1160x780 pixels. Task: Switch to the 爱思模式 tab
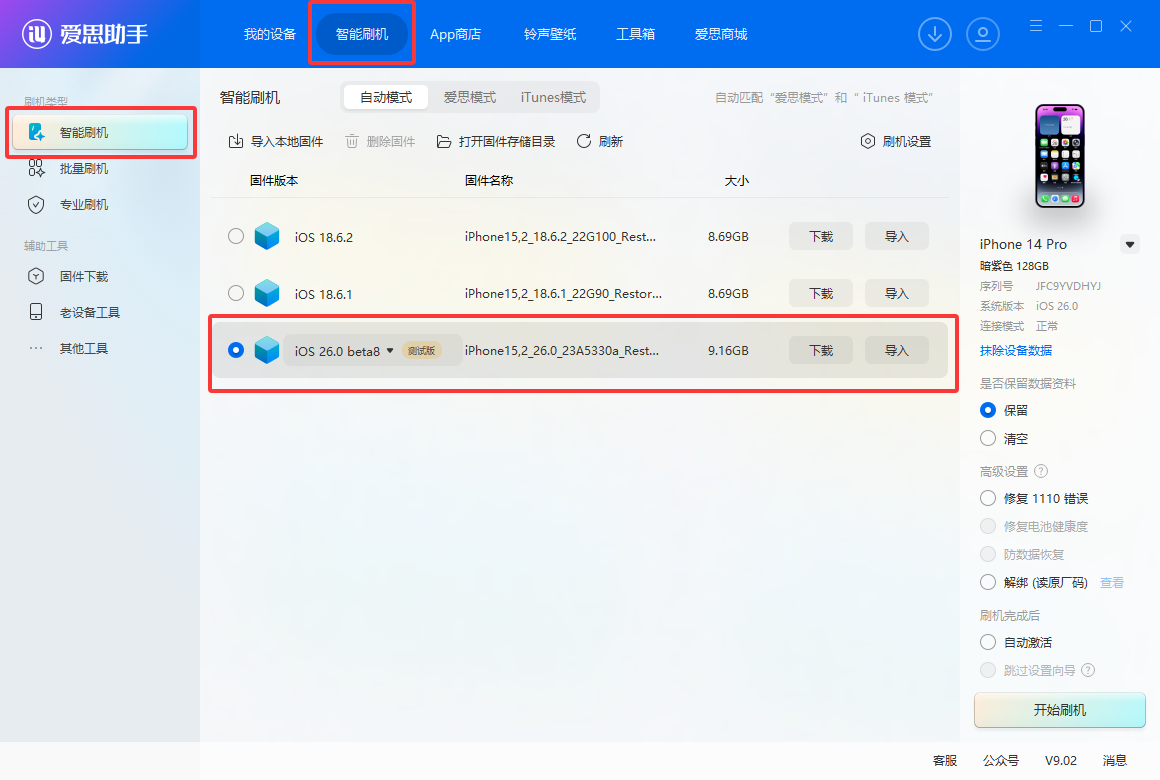click(x=469, y=97)
